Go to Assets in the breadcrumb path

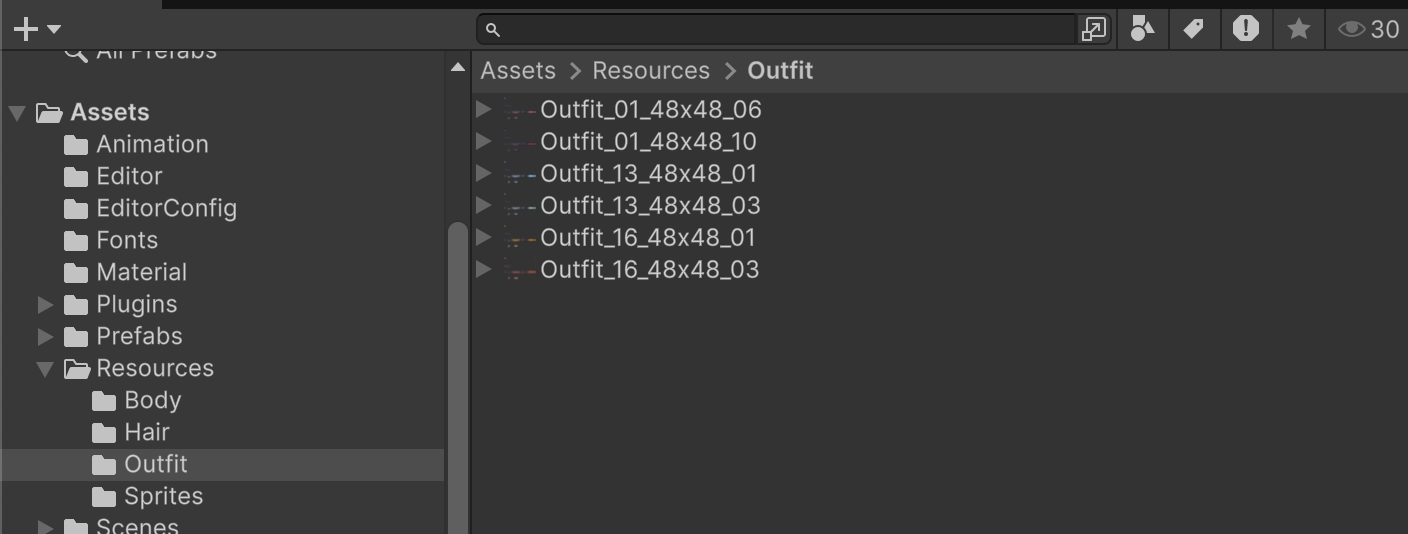pyautogui.click(x=517, y=71)
